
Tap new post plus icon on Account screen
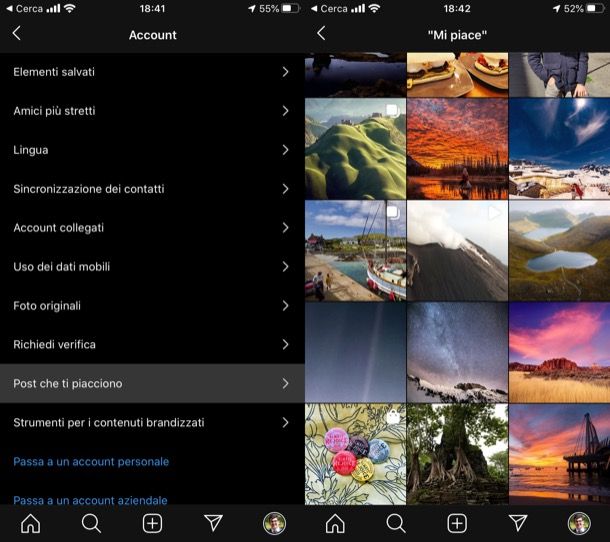[152, 523]
